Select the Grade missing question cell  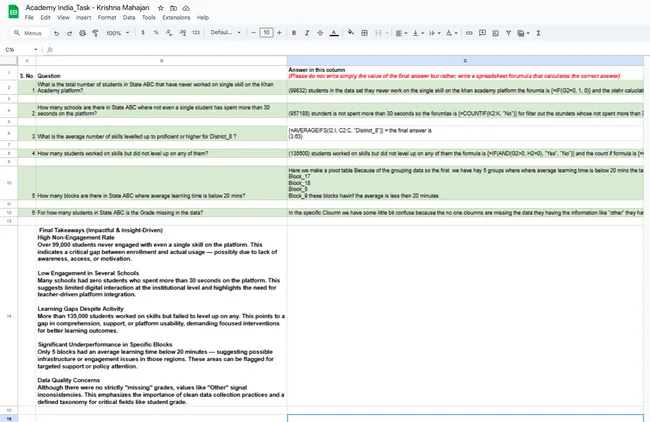tap(162, 213)
